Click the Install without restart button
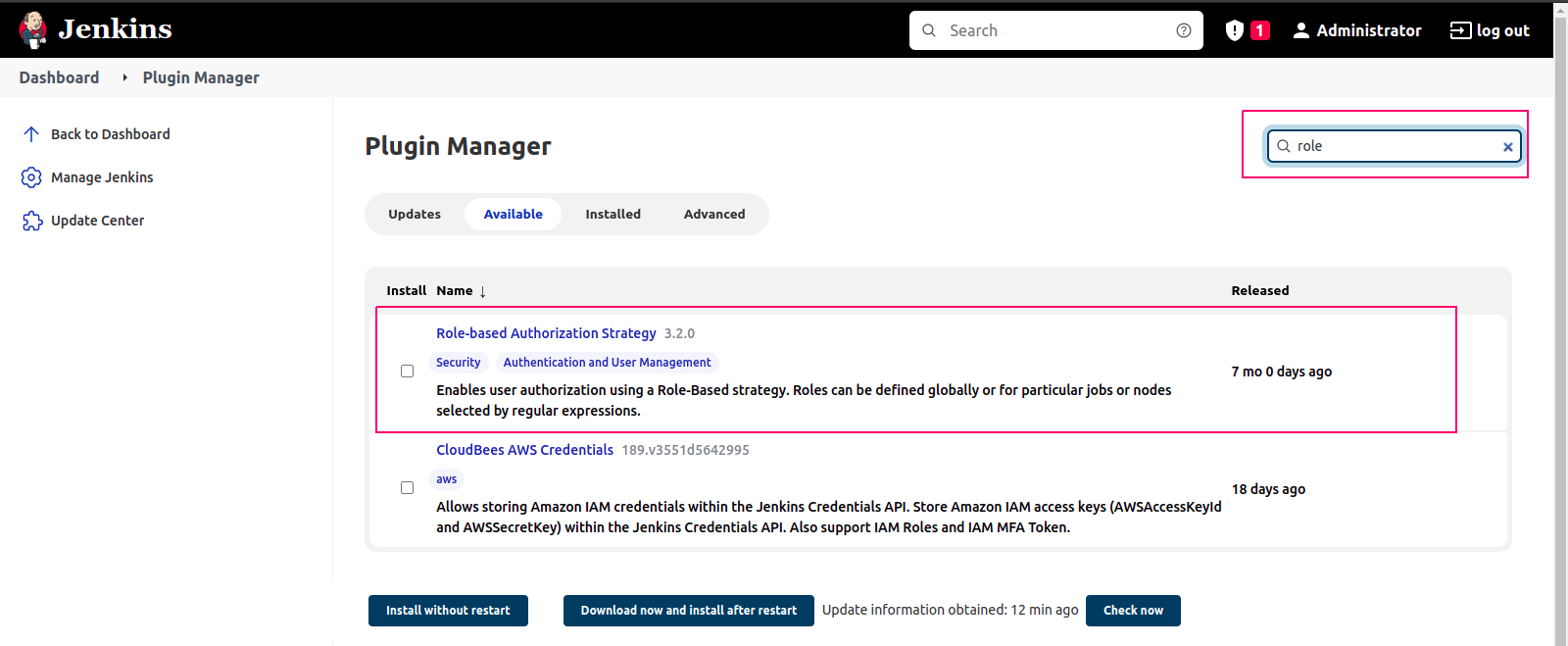 point(448,611)
